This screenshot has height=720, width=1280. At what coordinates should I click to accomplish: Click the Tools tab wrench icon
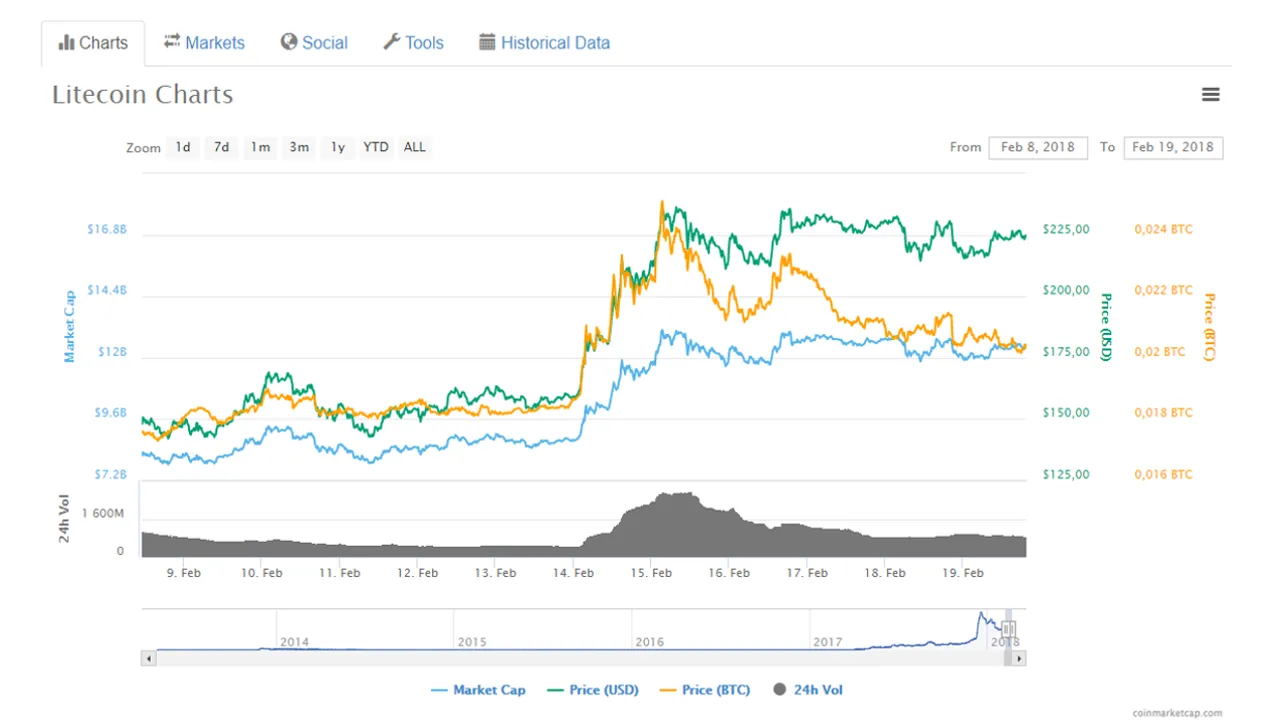pyautogui.click(x=392, y=42)
